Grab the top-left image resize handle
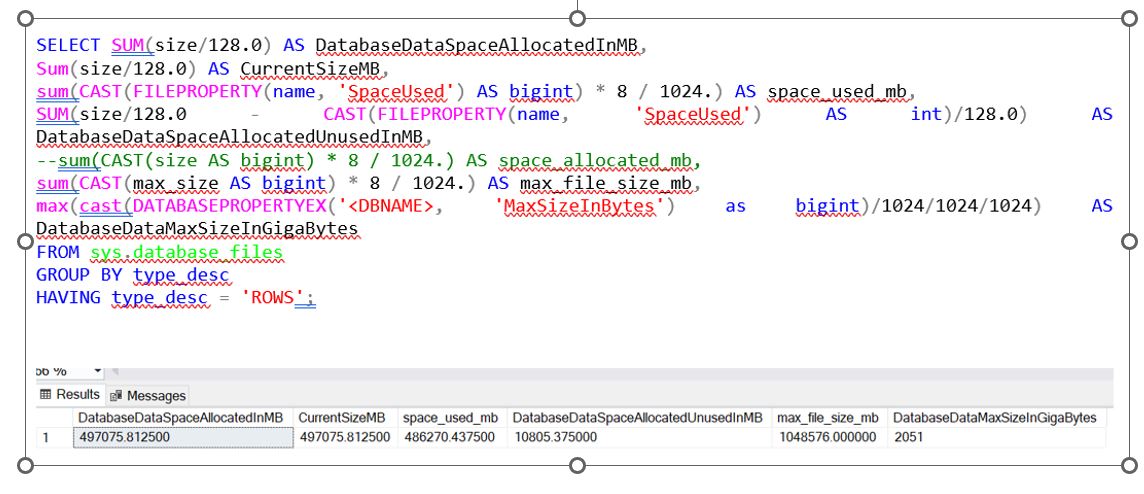Screen dimensions: 1144x494 (25, 18)
